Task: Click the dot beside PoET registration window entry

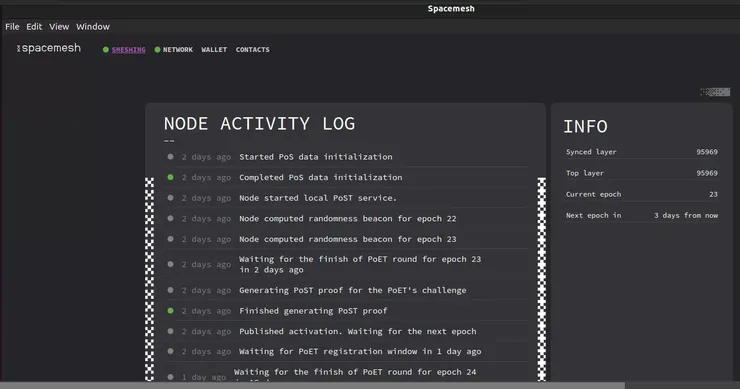Action: 170,351
